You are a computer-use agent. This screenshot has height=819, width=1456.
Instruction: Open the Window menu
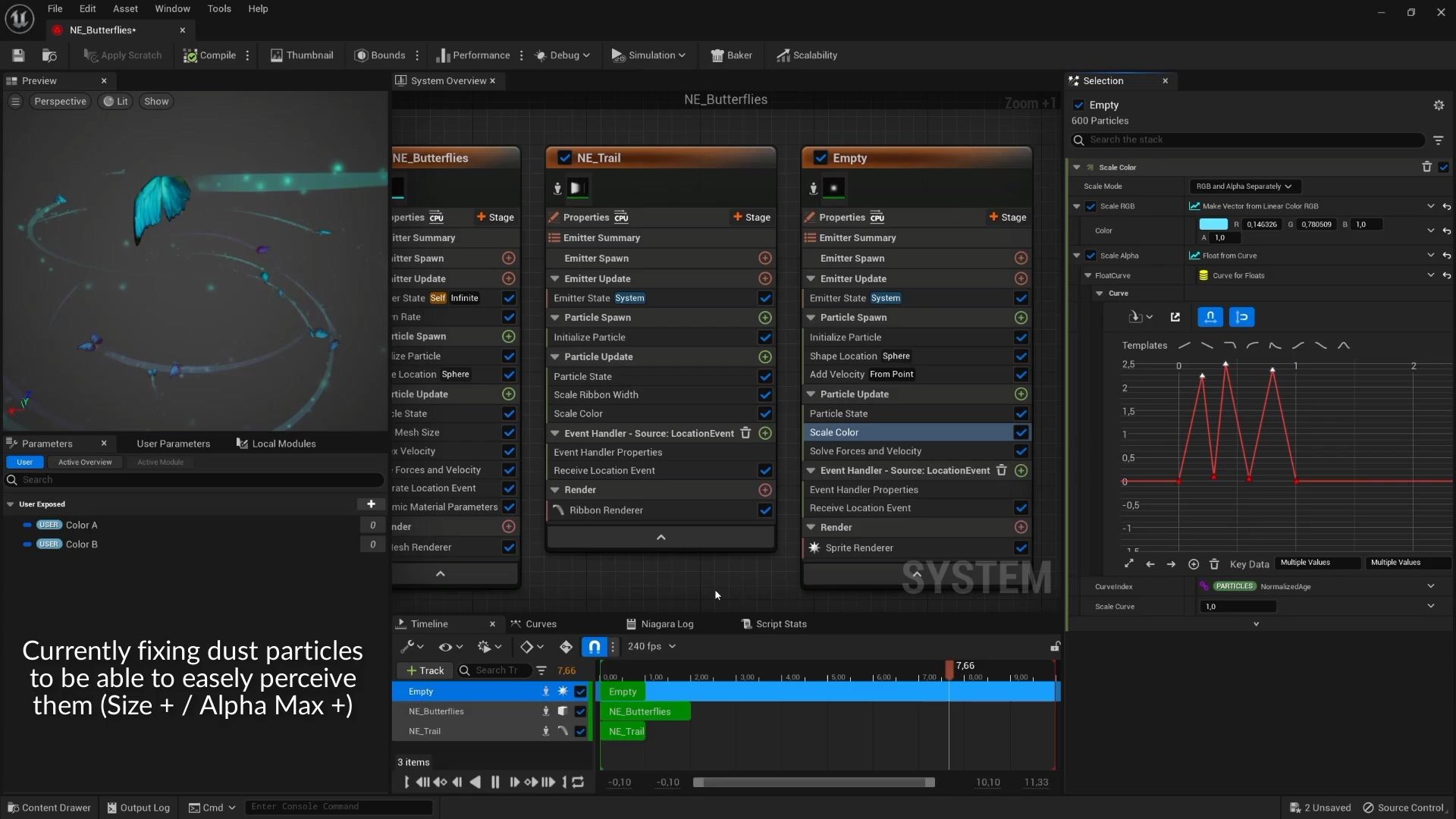[x=172, y=8]
